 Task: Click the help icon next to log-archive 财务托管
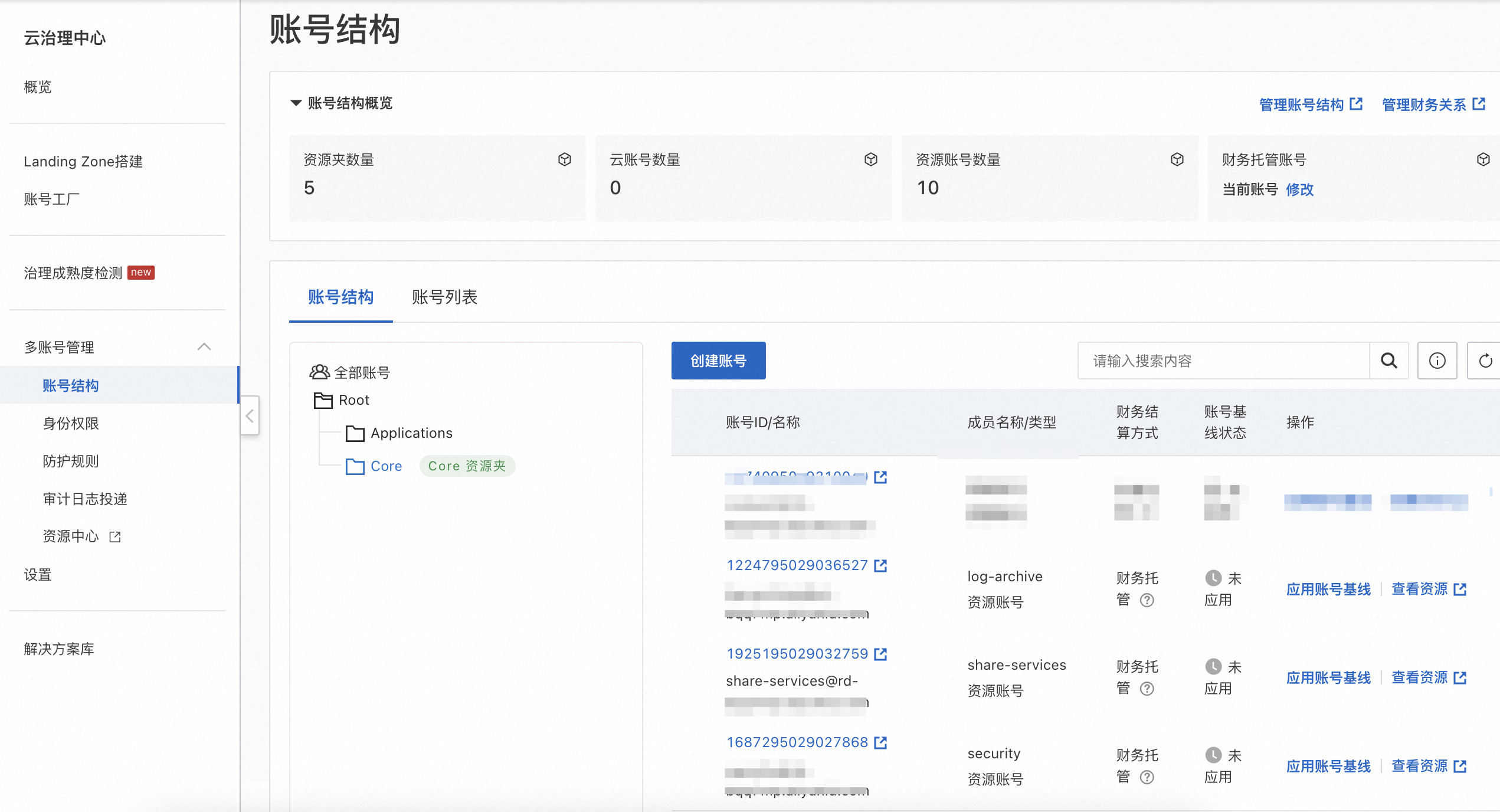pos(1147,600)
